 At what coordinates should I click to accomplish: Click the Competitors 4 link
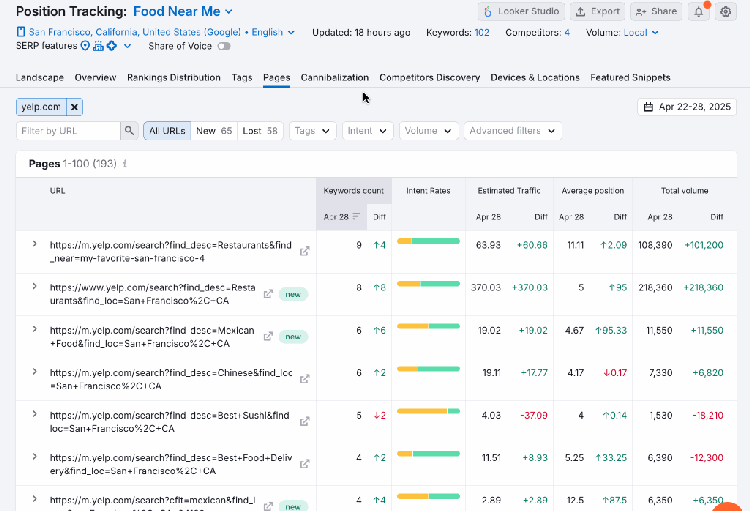567,33
